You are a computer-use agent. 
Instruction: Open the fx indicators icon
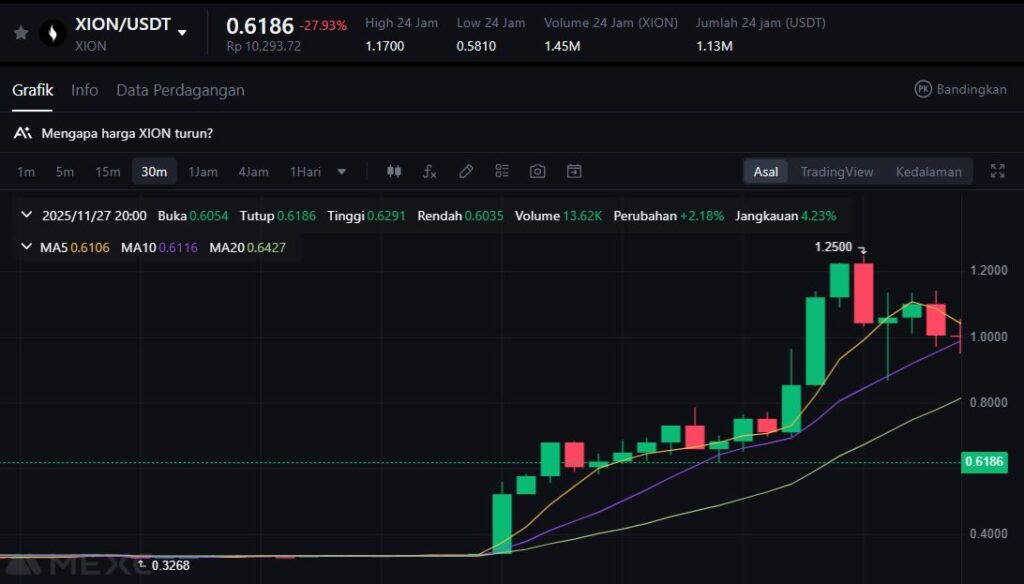click(429, 171)
